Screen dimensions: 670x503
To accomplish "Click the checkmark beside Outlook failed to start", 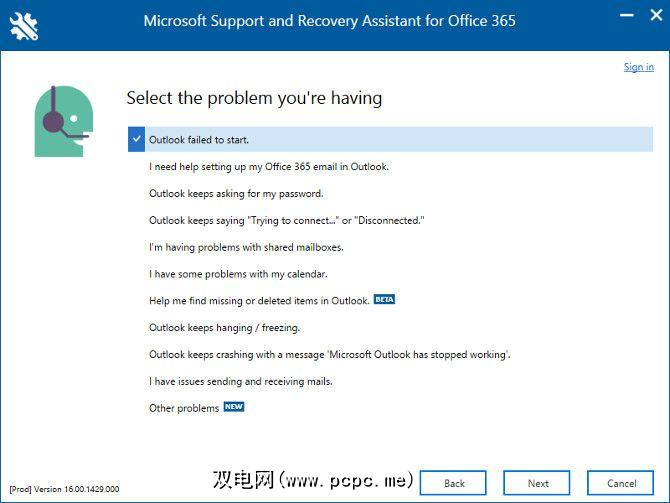I will click(137, 139).
